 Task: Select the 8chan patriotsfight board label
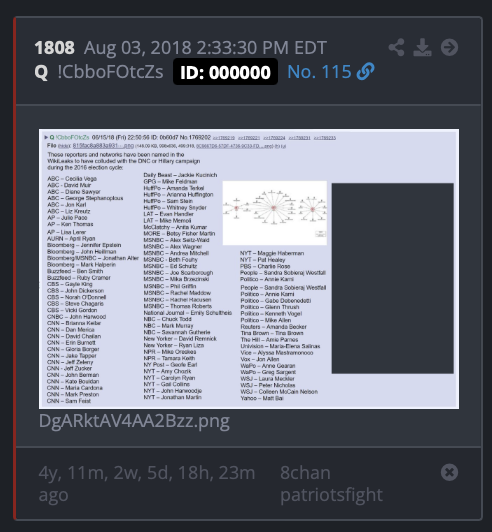pyautogui.click(x=331, y=483)
